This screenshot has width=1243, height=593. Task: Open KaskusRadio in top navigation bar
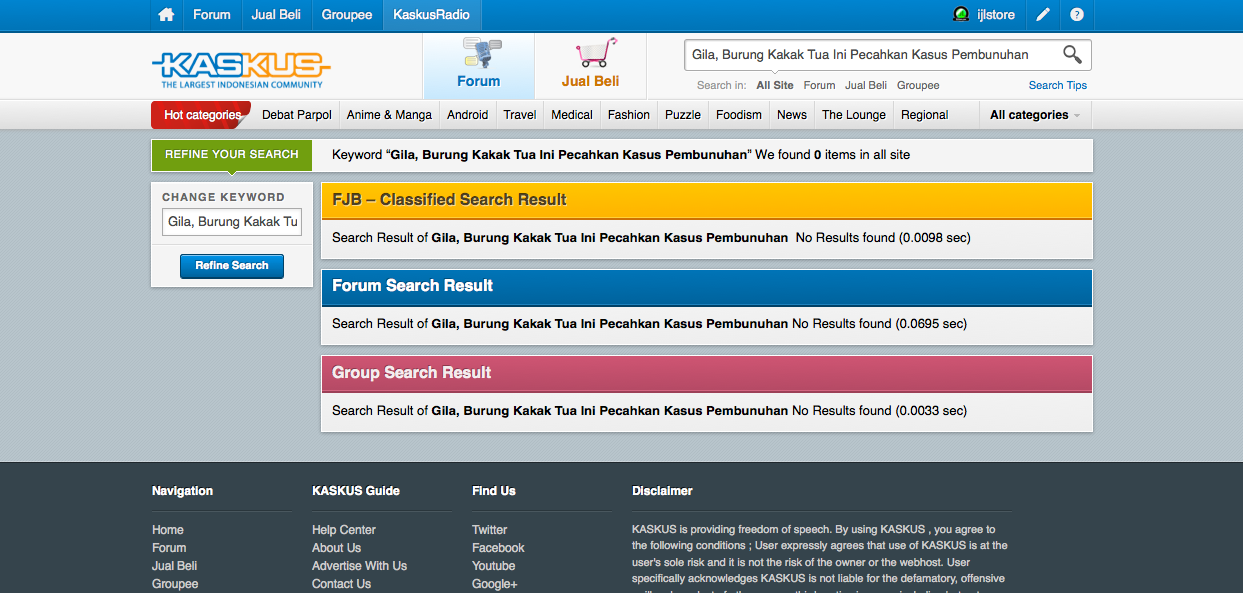432,15
